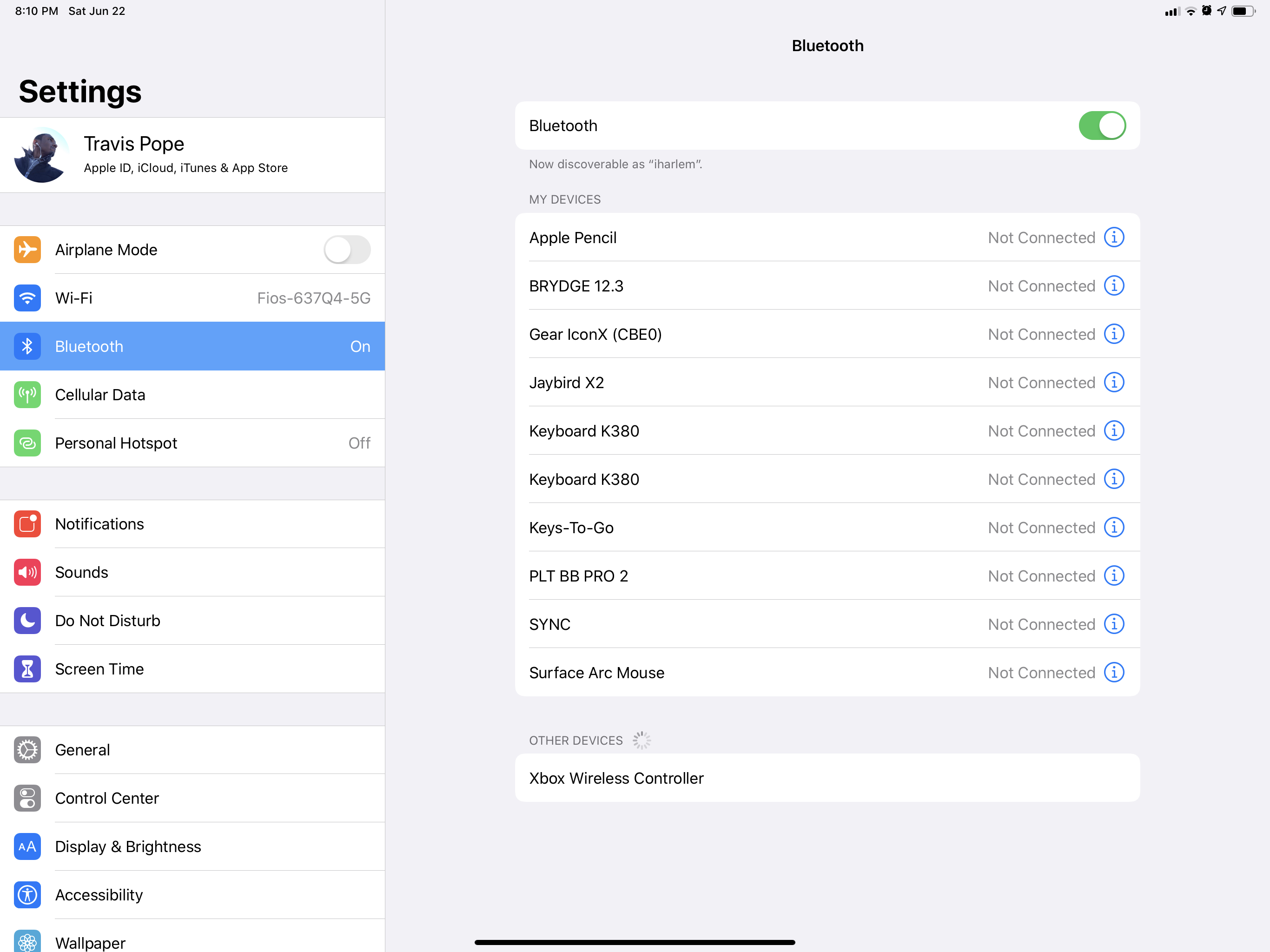Select Bluetooth in the sidebar
The image size is (1270, 952).
(192, 346)
